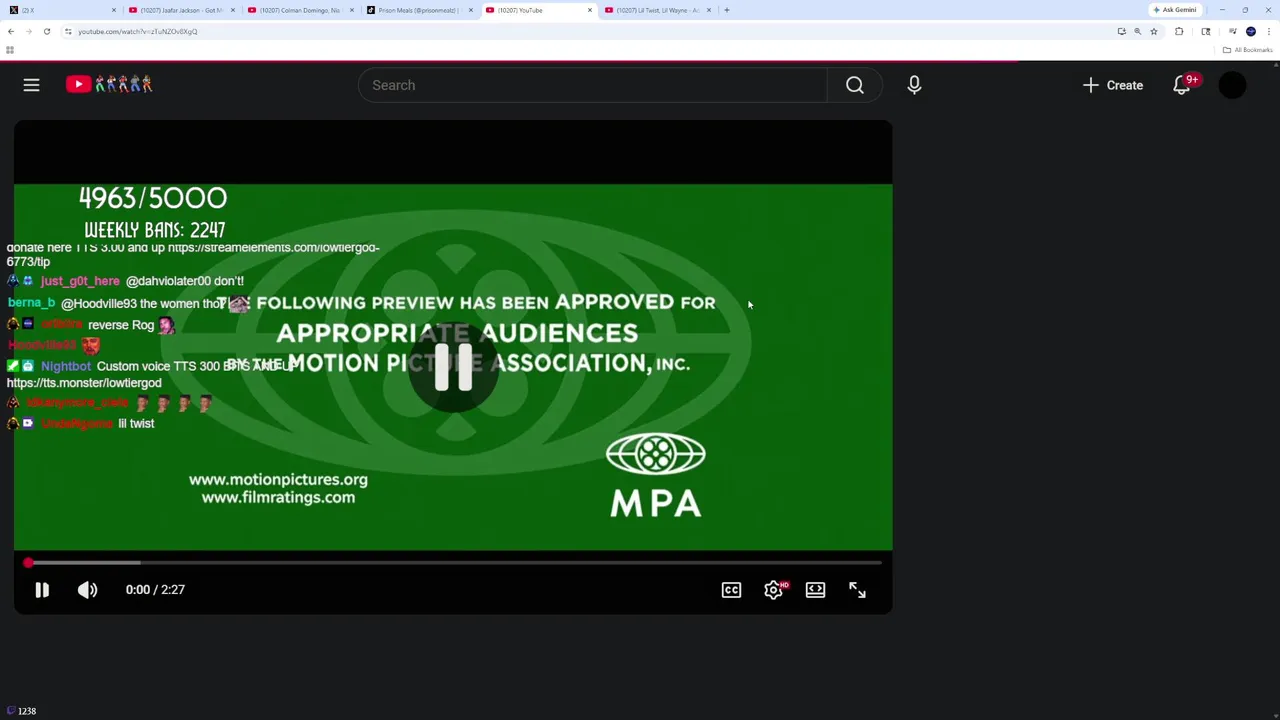The image size is (1280, 720).
Task: Go to YouTube home via logo
Action: point(109,85)
